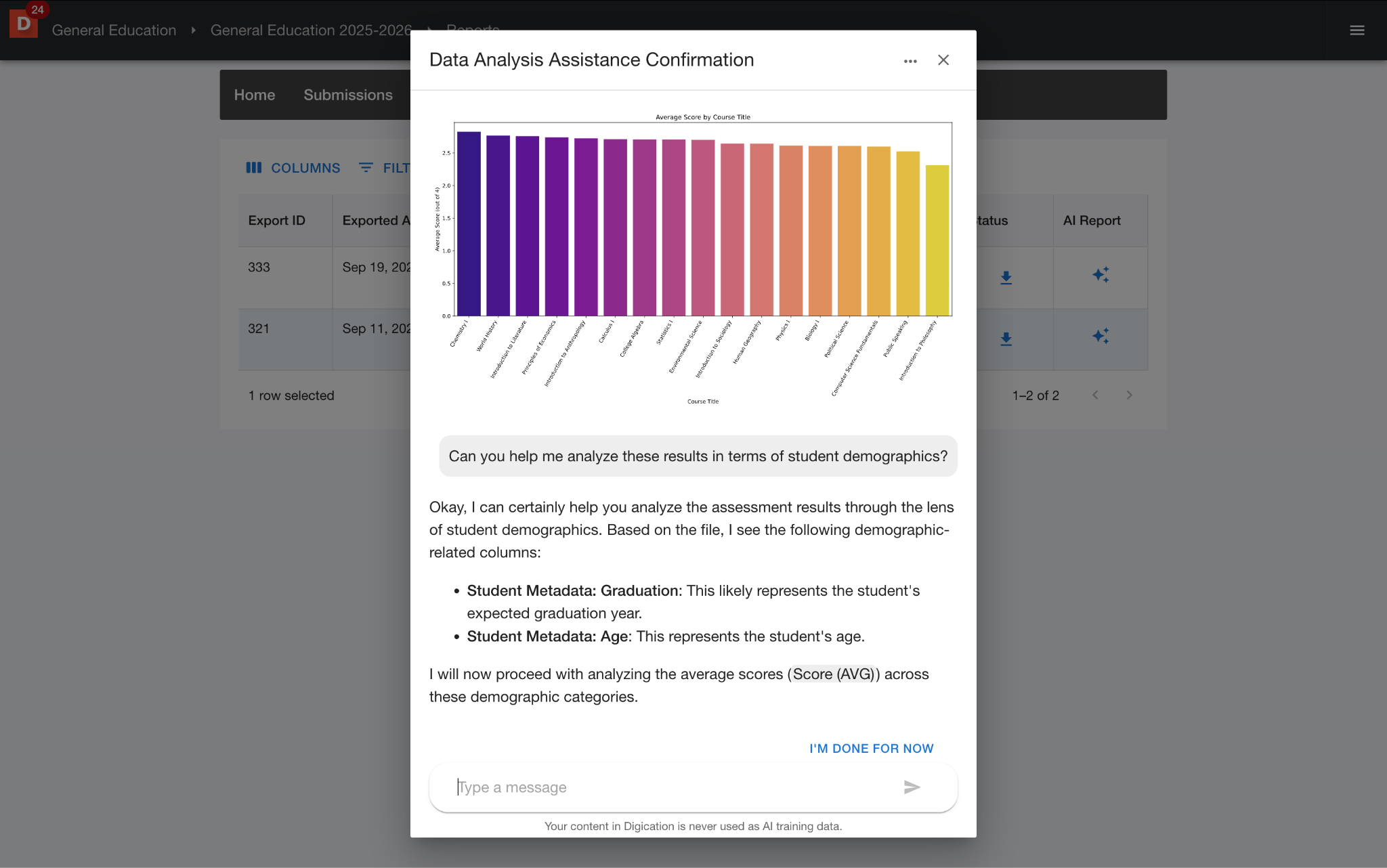Viewport: 1387px width, 868px height.
Task: Switch to the Home tab
Action: [255, 95]
